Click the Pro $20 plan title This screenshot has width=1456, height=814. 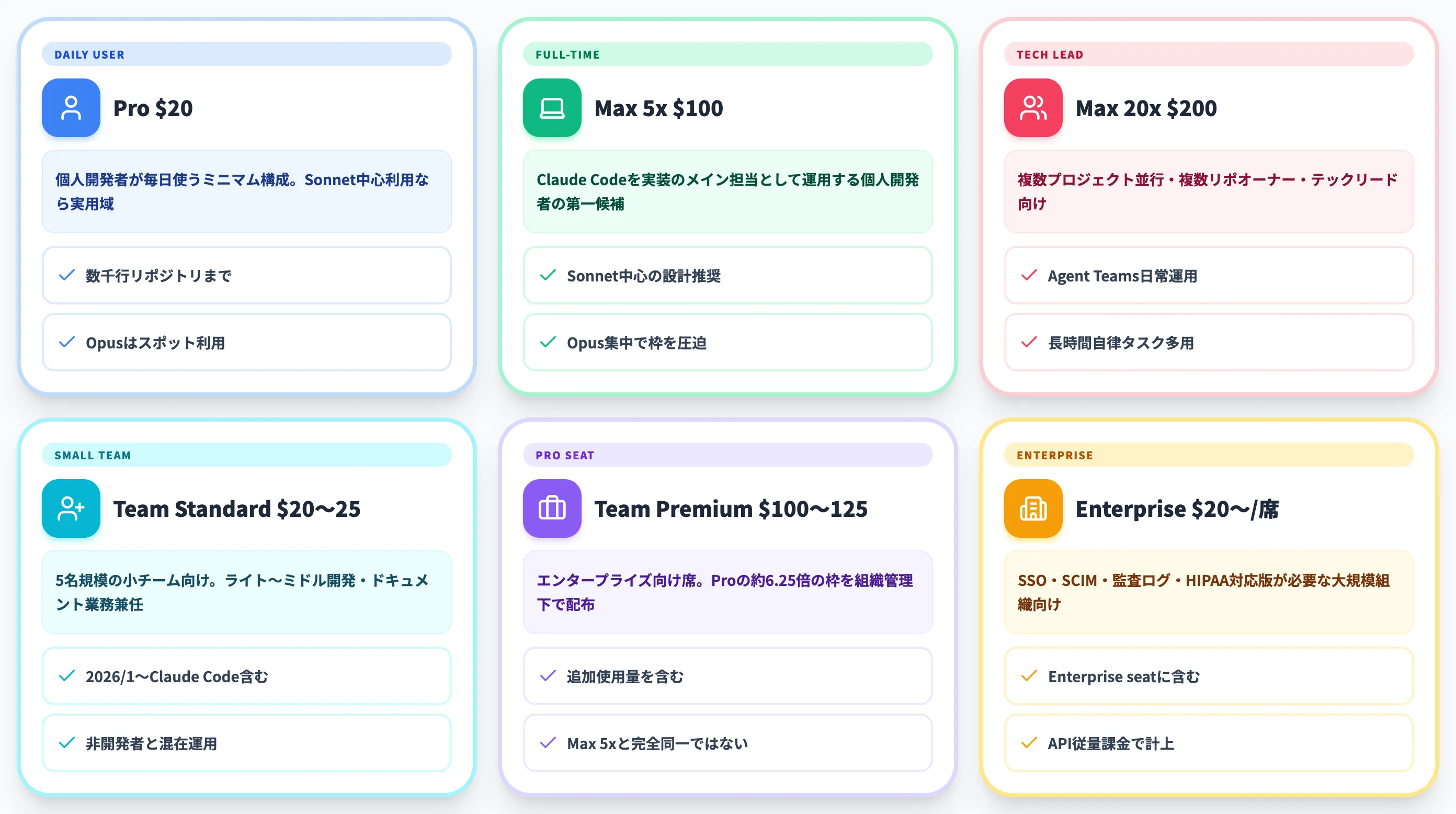point(153,108)
